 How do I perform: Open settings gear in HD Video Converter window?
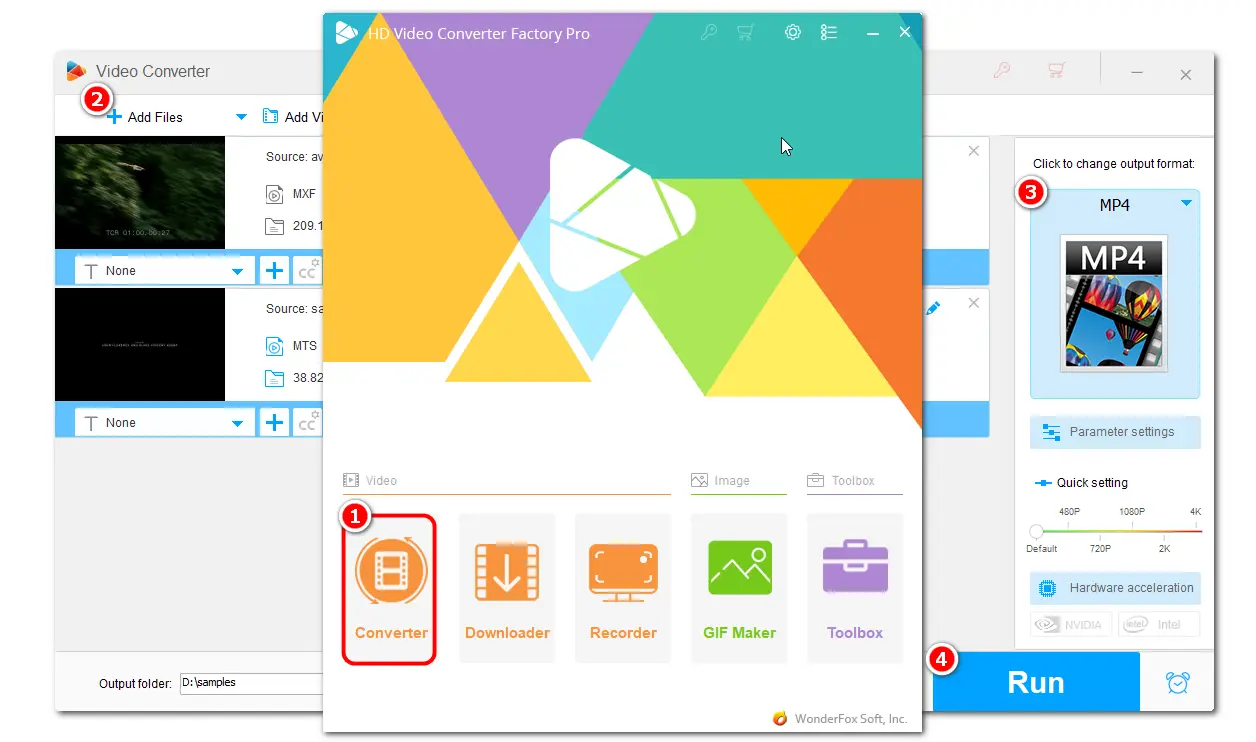click(x=792, y=32)
